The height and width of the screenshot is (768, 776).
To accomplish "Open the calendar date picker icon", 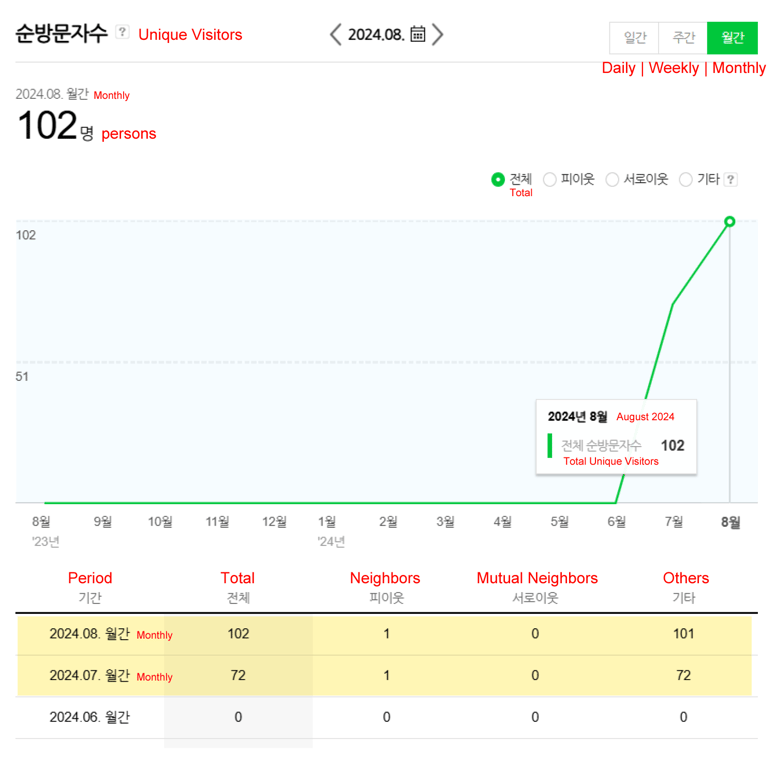I will pos(418,34).
